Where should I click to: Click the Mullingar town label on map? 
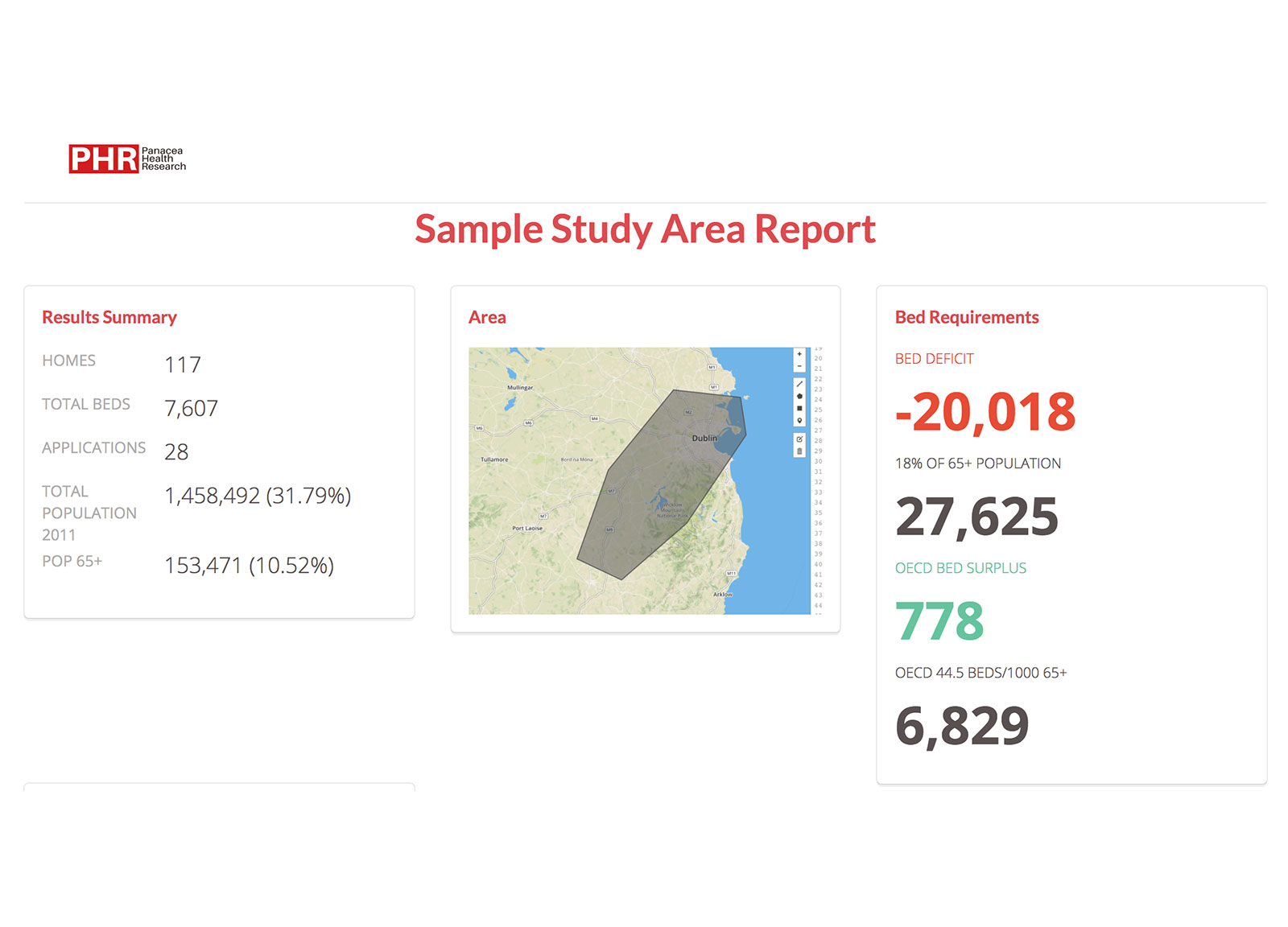coord(520,388)
